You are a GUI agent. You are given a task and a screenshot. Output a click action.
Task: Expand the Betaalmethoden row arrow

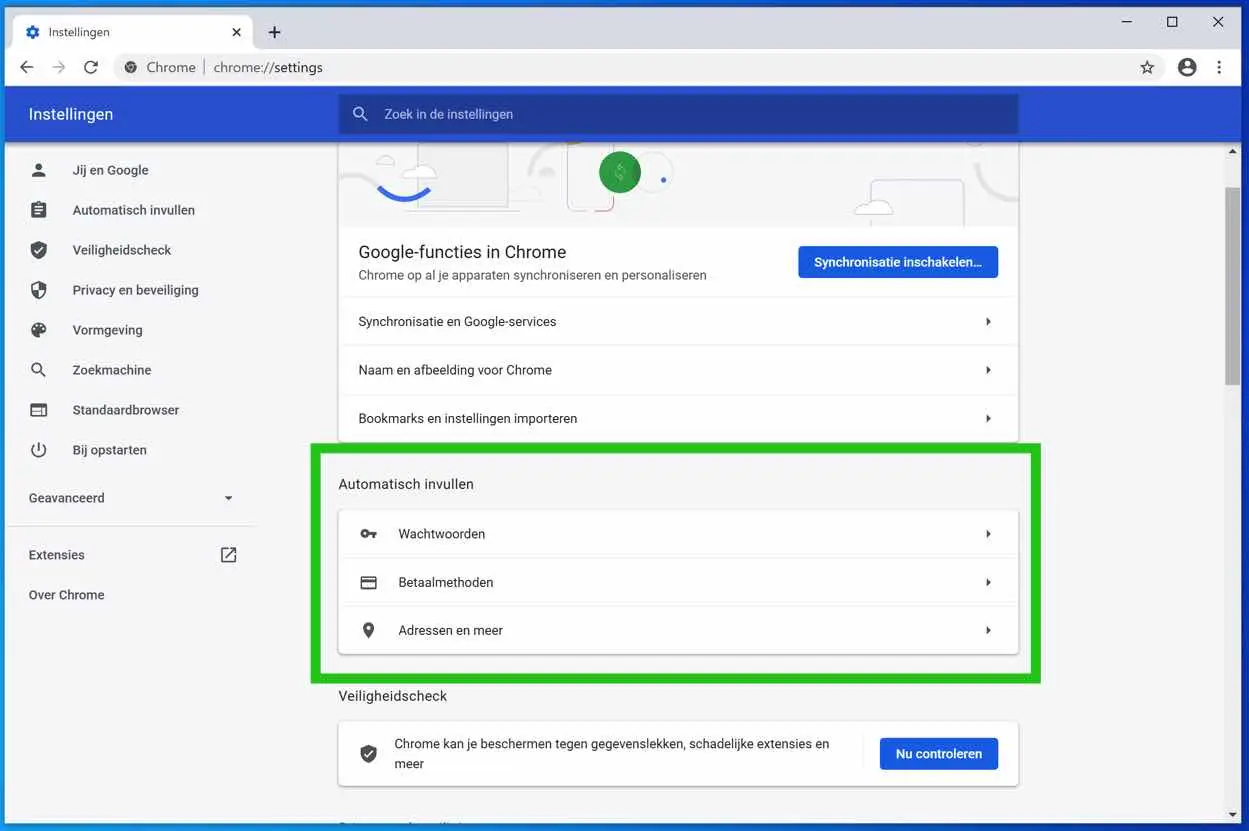[988, 582]
